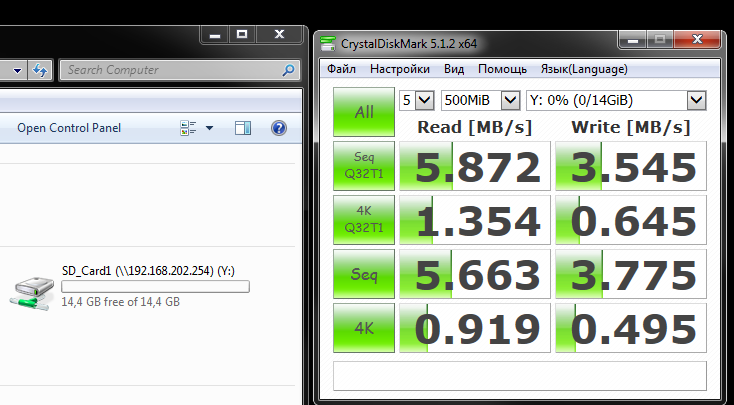Screen dimensions: 734x405
Task: Start the plain 4K test
Action: [x=364, y=328]
